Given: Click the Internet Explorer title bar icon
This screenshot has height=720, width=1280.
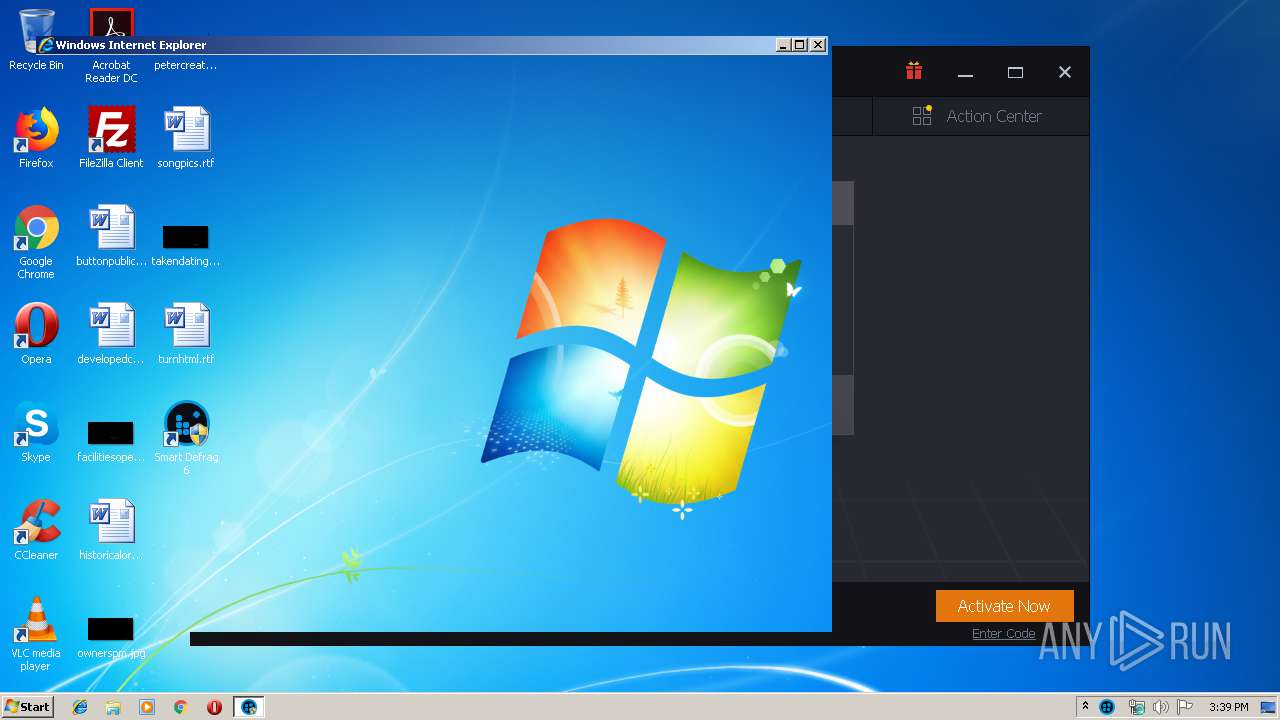Looking at the screenshot, I should tap(46, 45).
